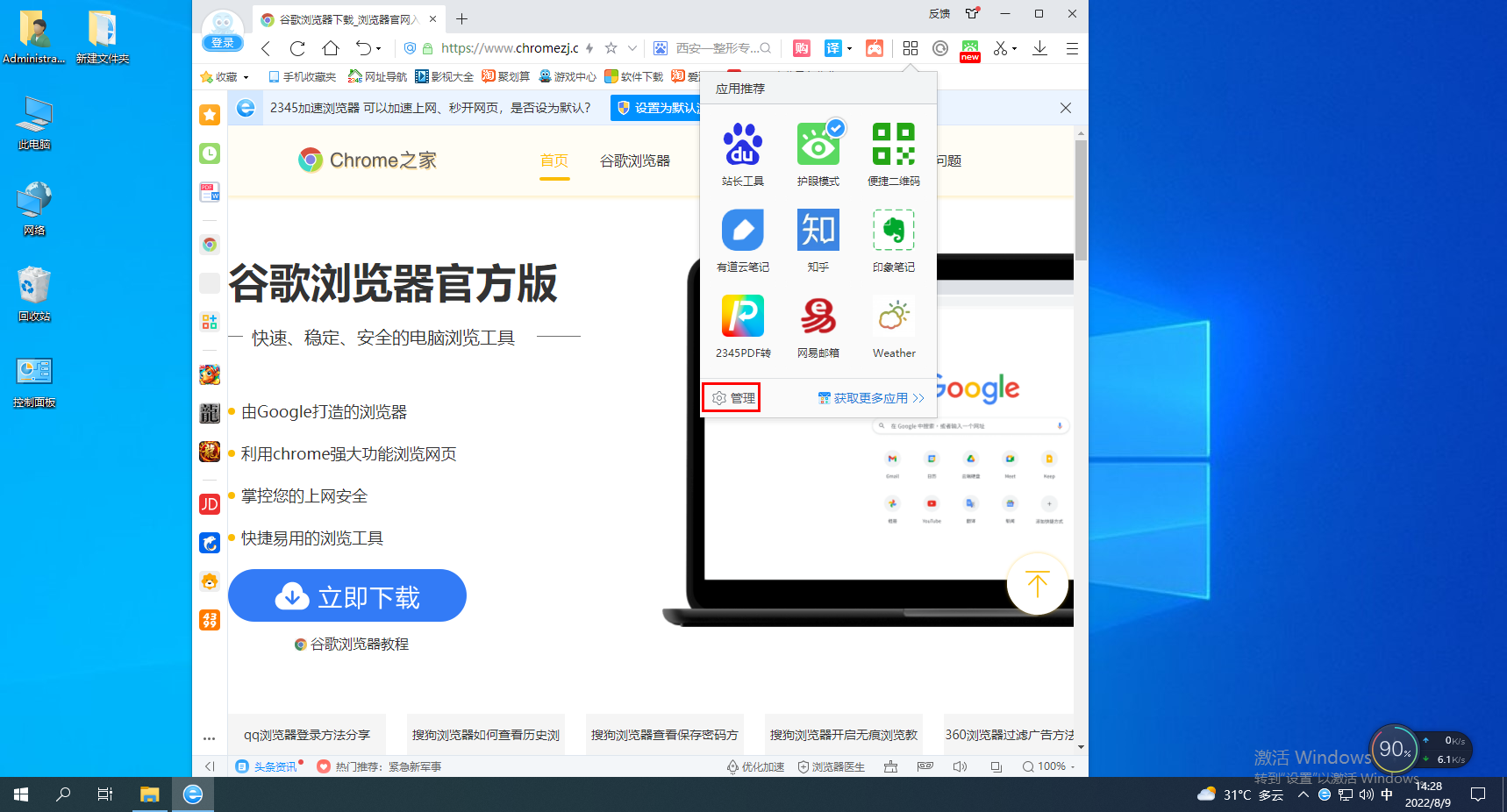The width and height of the screenshot is (1507, 812).
Task: Click the apps grid toolbar icon
Action: point(911,48)
